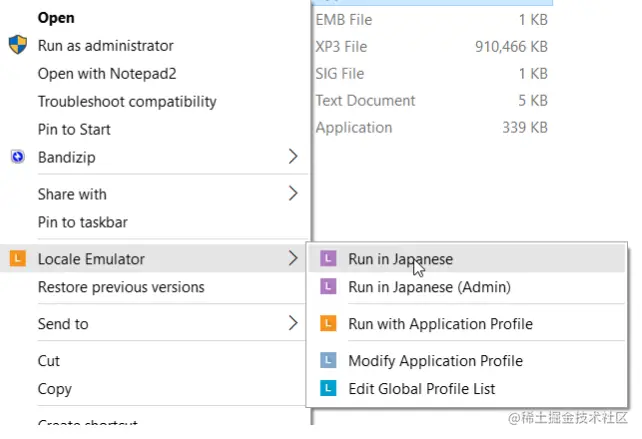The width and height of the screenshot is (642, 439).
Task: Click the icon beside Modify Application Profile
Action: click(x=327, y=361)
